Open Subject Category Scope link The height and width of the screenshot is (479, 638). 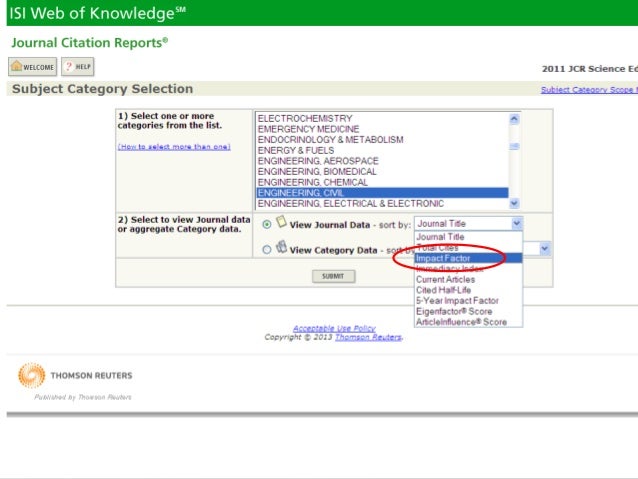click(x=589, y=90)
